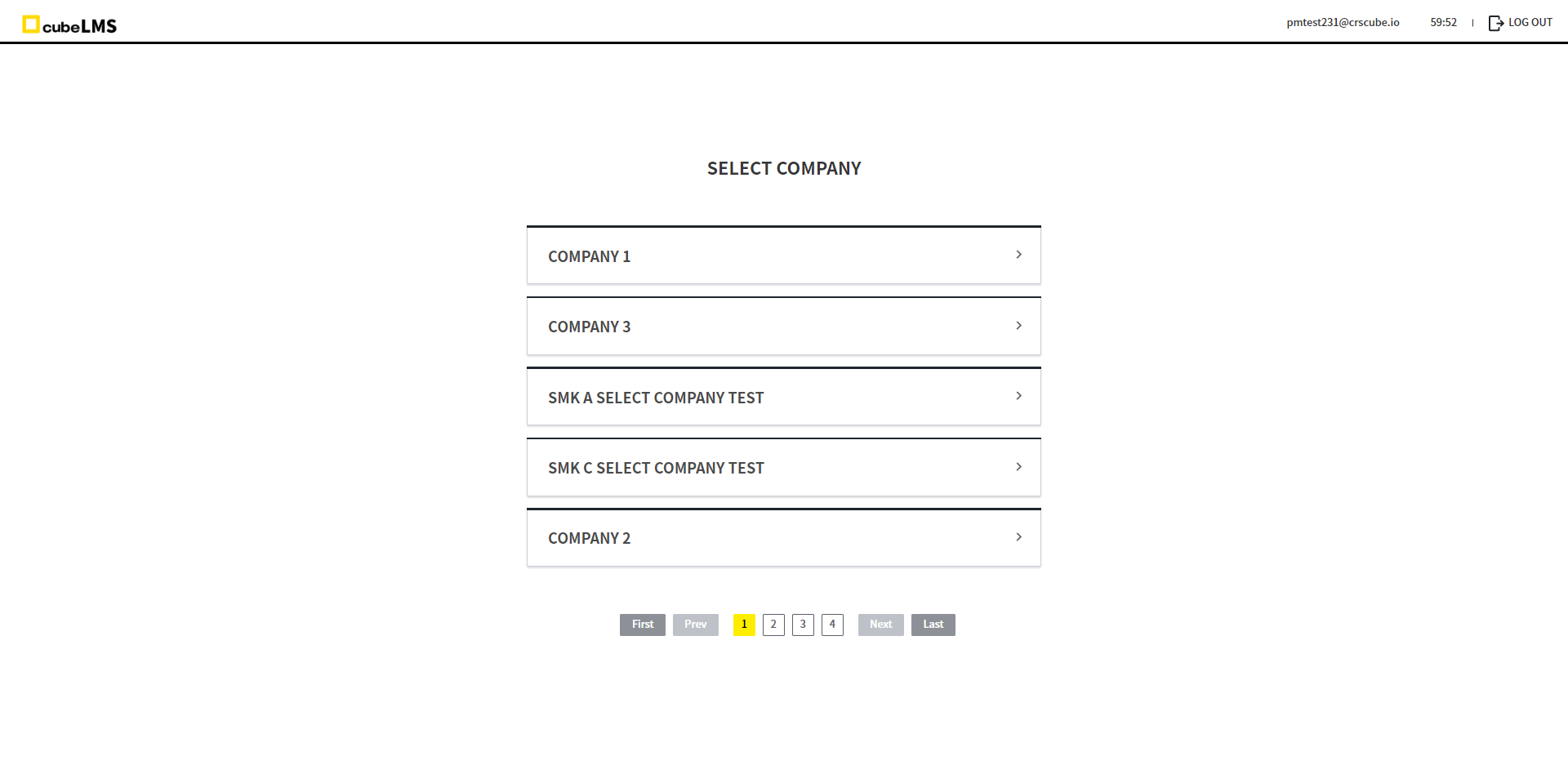The height and width of the screenshot is (765, 1568).
Task: Click the log out door icon
Action: pos(1495,23)
